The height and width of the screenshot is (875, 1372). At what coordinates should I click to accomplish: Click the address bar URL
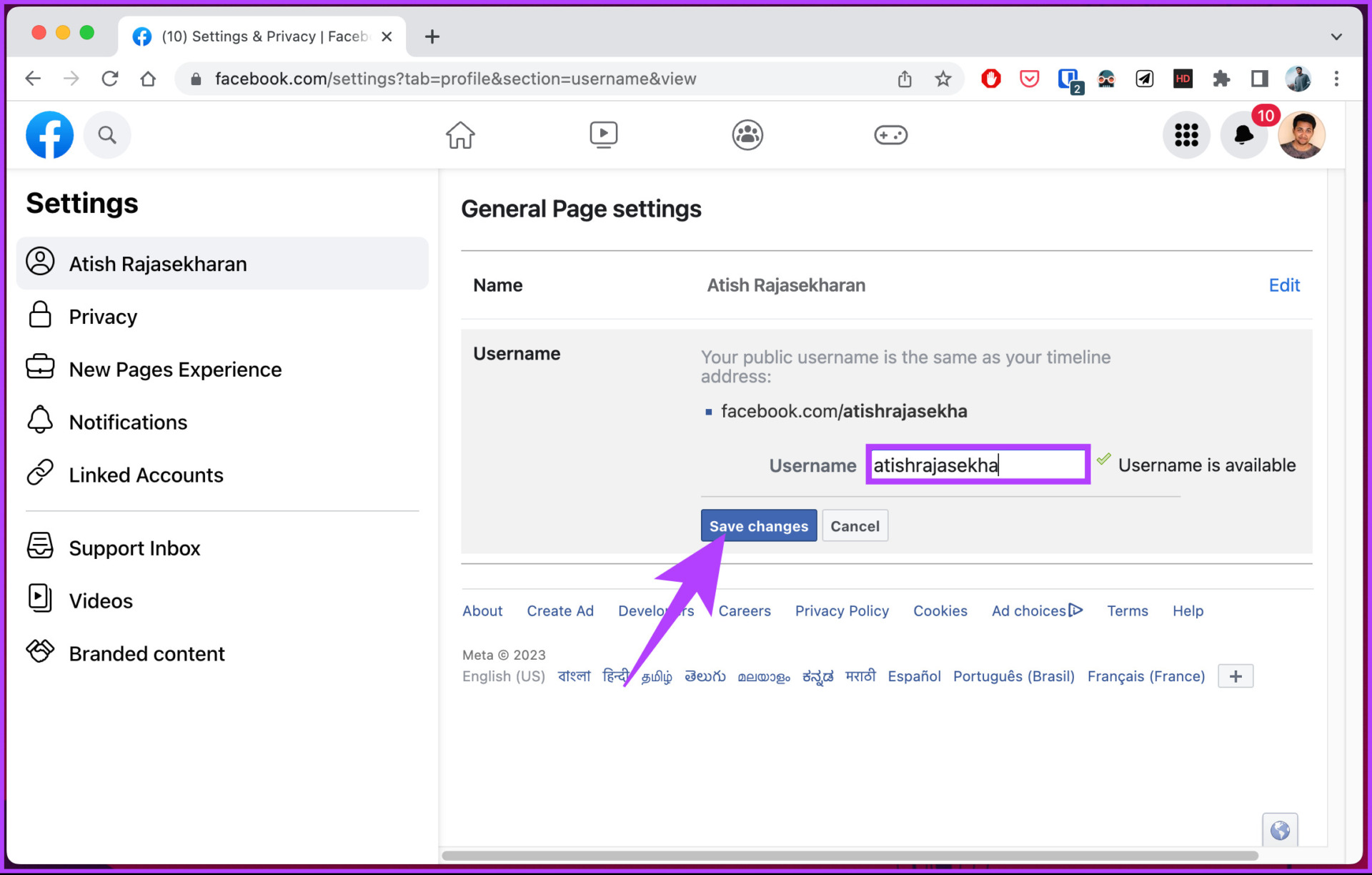tap(456, 79)
